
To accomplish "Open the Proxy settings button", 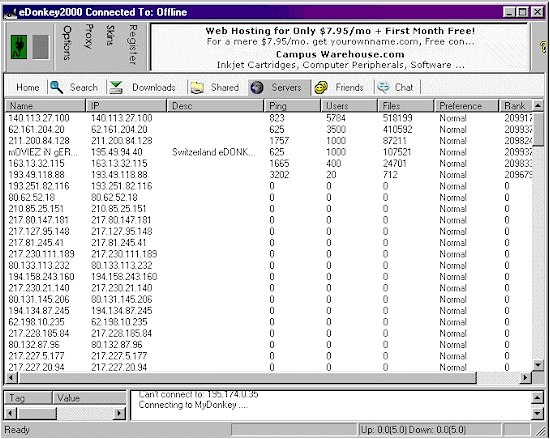I will 88,36.
